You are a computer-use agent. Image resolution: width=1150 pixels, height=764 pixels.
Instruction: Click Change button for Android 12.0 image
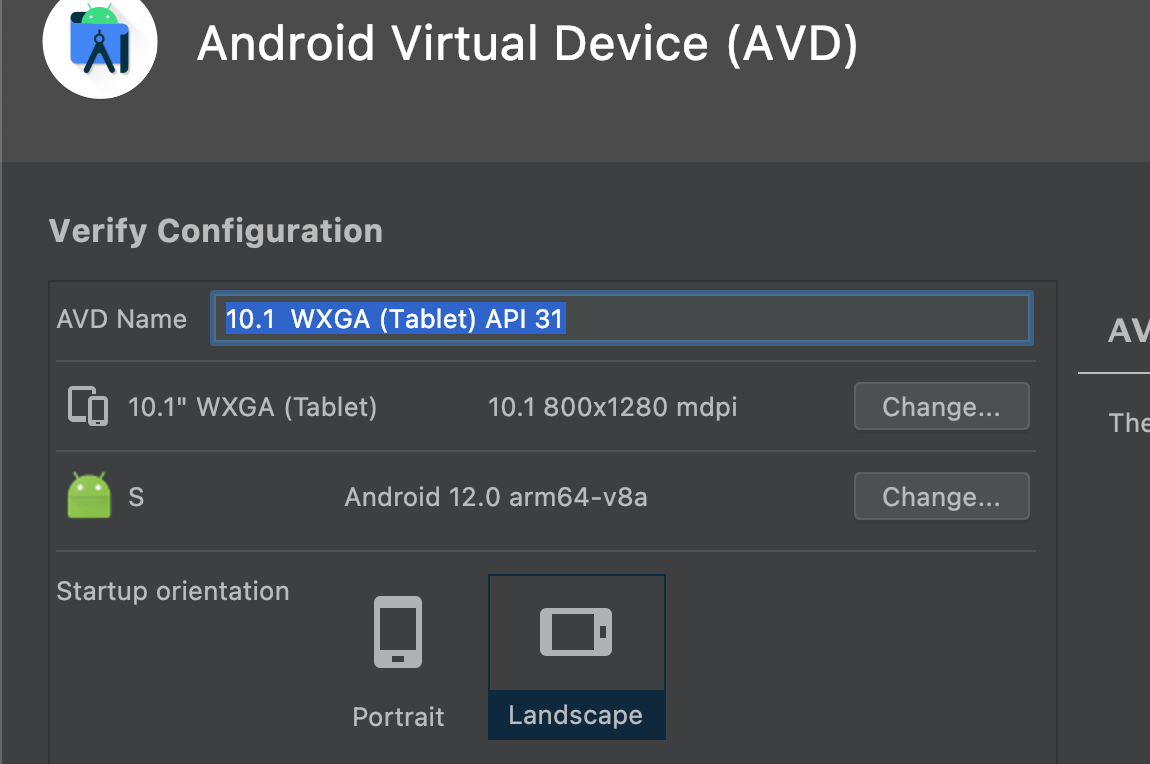tap(942, 496)
